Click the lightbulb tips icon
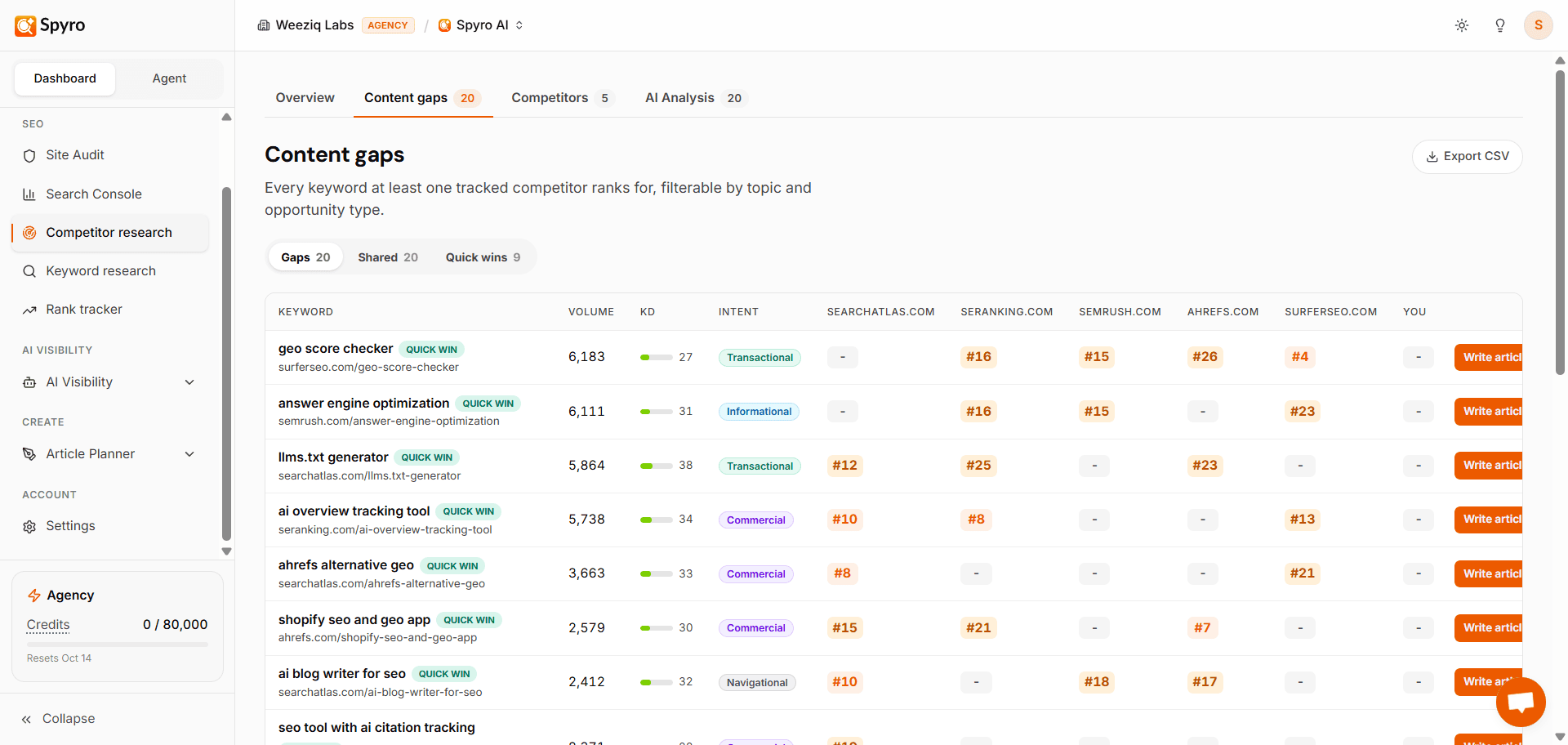The width and height of the screenshot is (1568, 745). tap(1500, 25)
